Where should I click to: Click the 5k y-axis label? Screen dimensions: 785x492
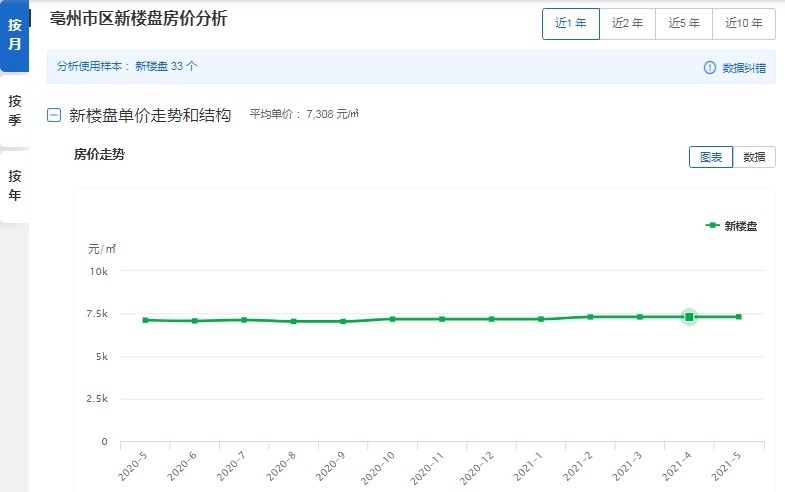[102, 356]
